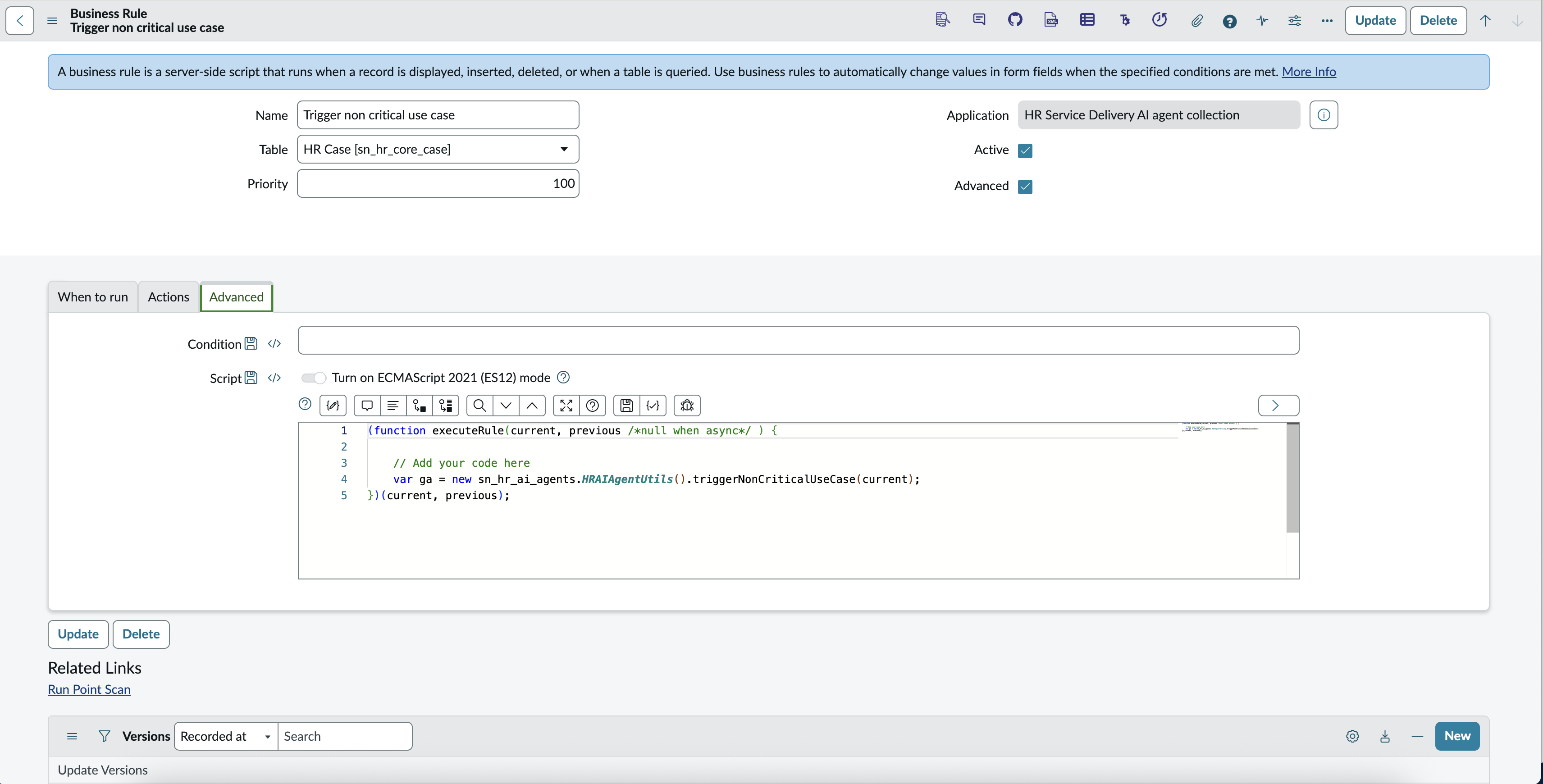Go back using the header back arrow
The image size is (1543, 784).
pyautogui.click(x=20, y=20)
